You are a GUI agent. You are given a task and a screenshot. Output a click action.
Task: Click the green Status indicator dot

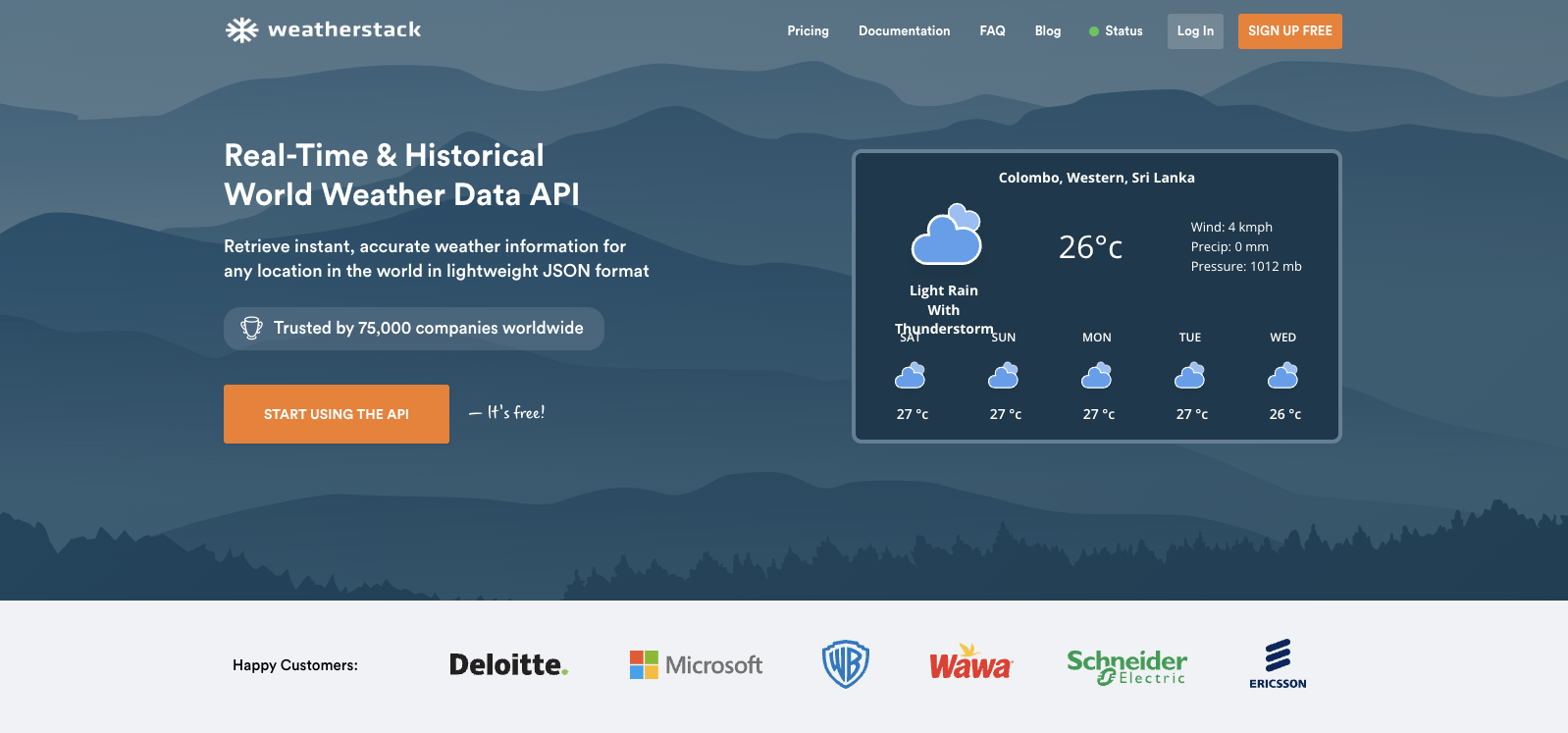coord(1094,31)
